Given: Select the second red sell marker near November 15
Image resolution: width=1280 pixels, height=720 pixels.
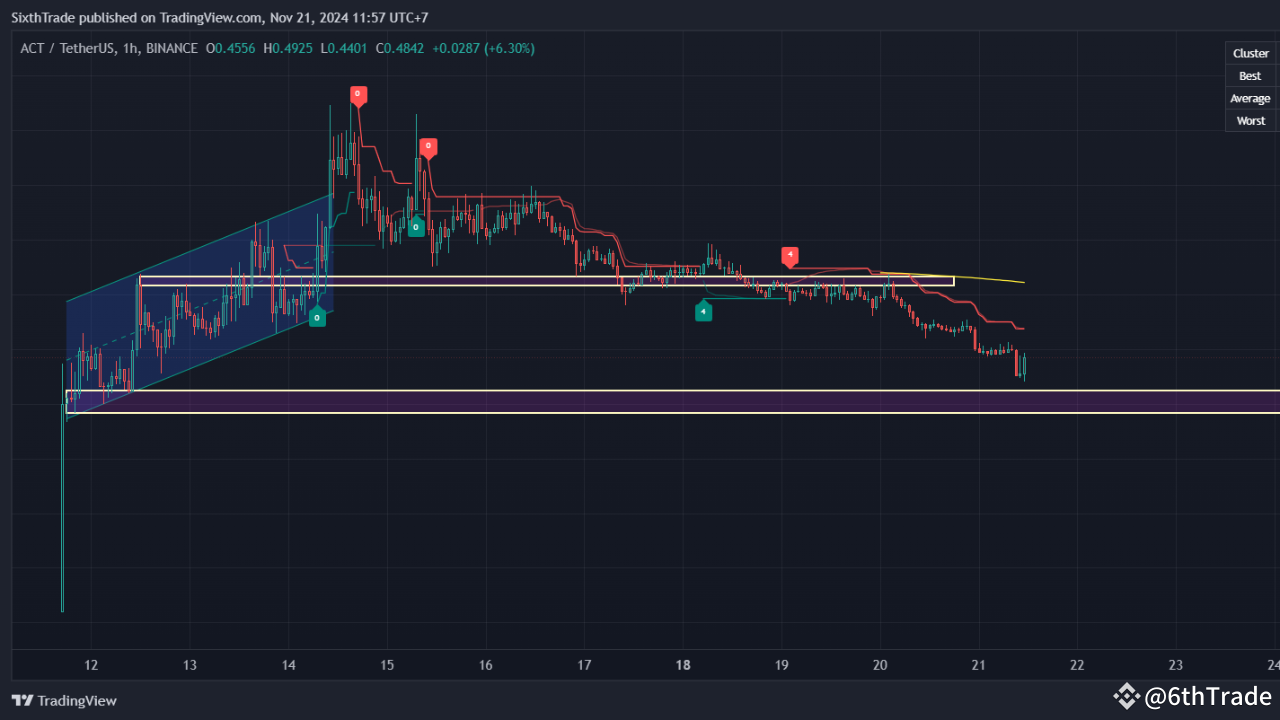Looking at the screenshot, I should pyautogui.click(x=428, y=146).
